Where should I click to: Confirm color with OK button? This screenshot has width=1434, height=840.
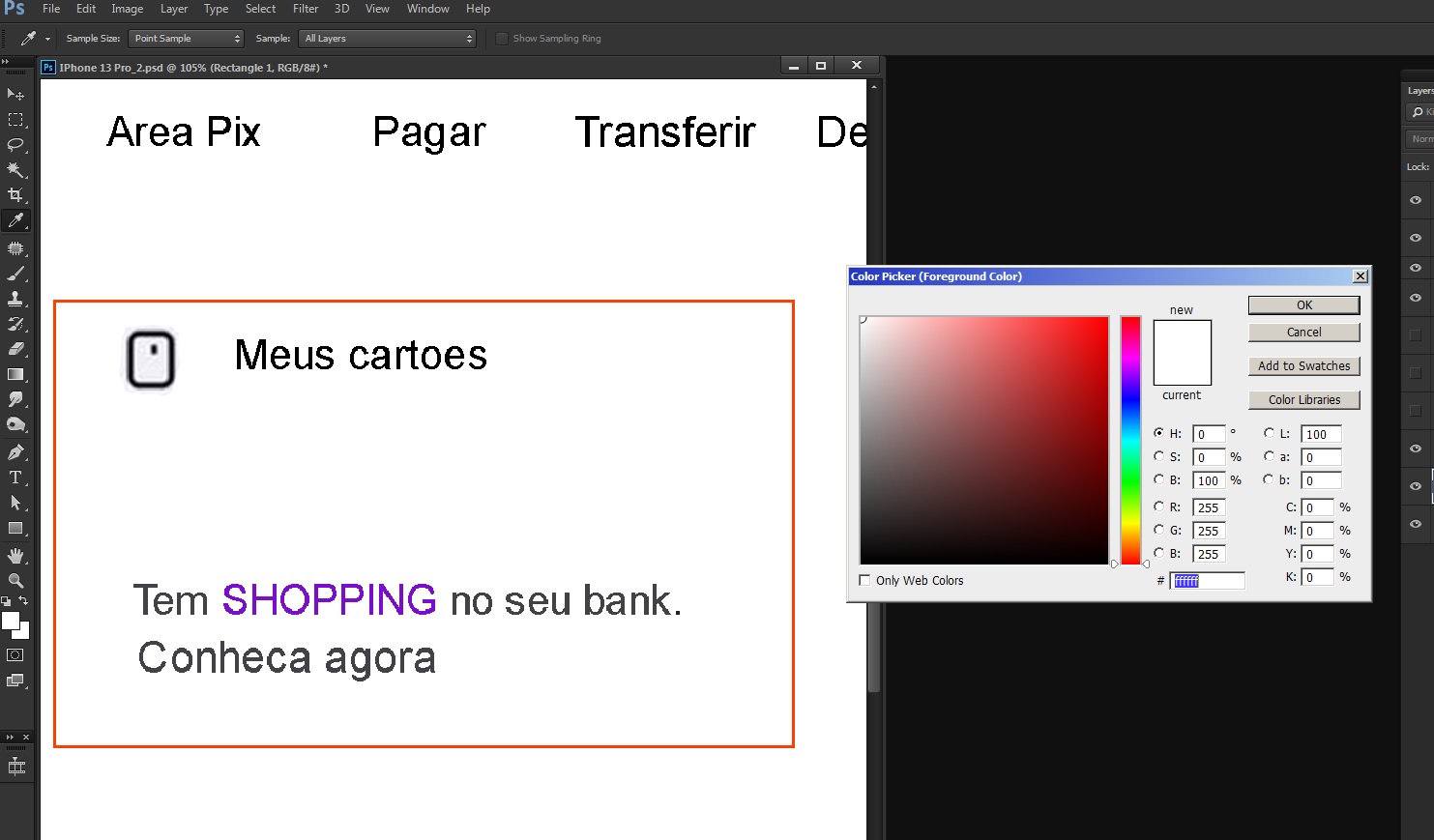[1303, 305]
